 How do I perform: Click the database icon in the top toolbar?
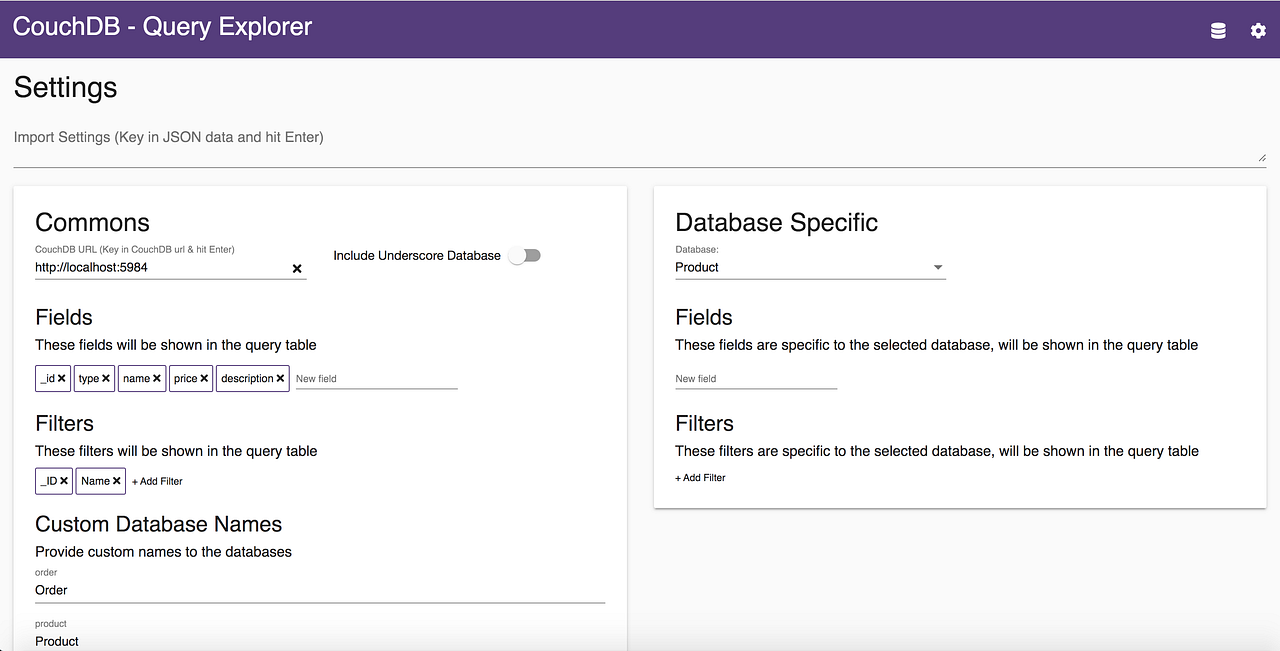point(1217,30)
